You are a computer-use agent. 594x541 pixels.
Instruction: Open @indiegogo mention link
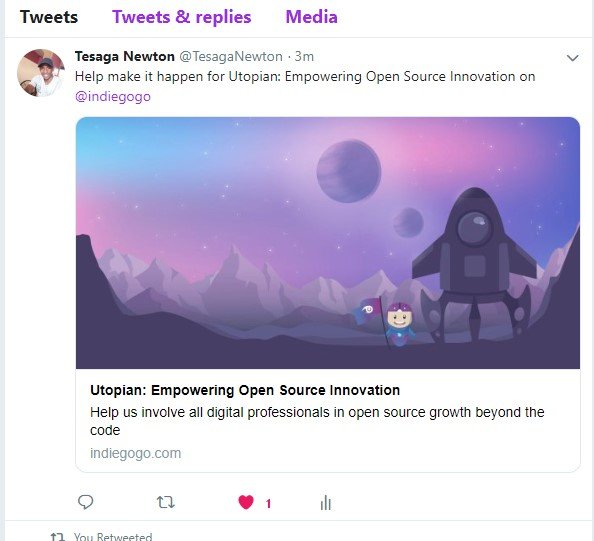[x=113, y=97]
